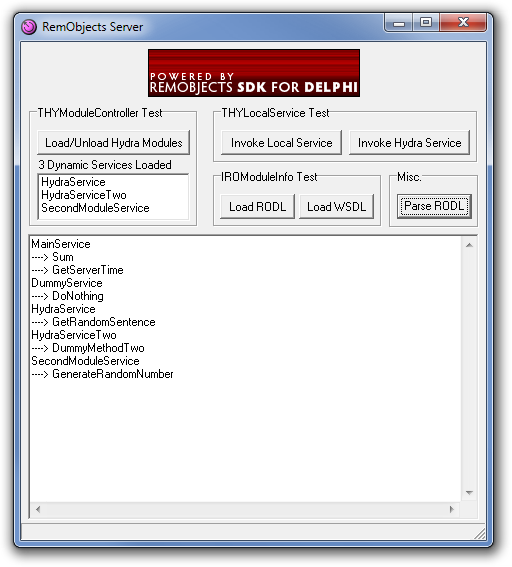Viewport: 512px width, 567px height.
Task: Select HydraService in the dynamic services list
Action: [73, 182]
